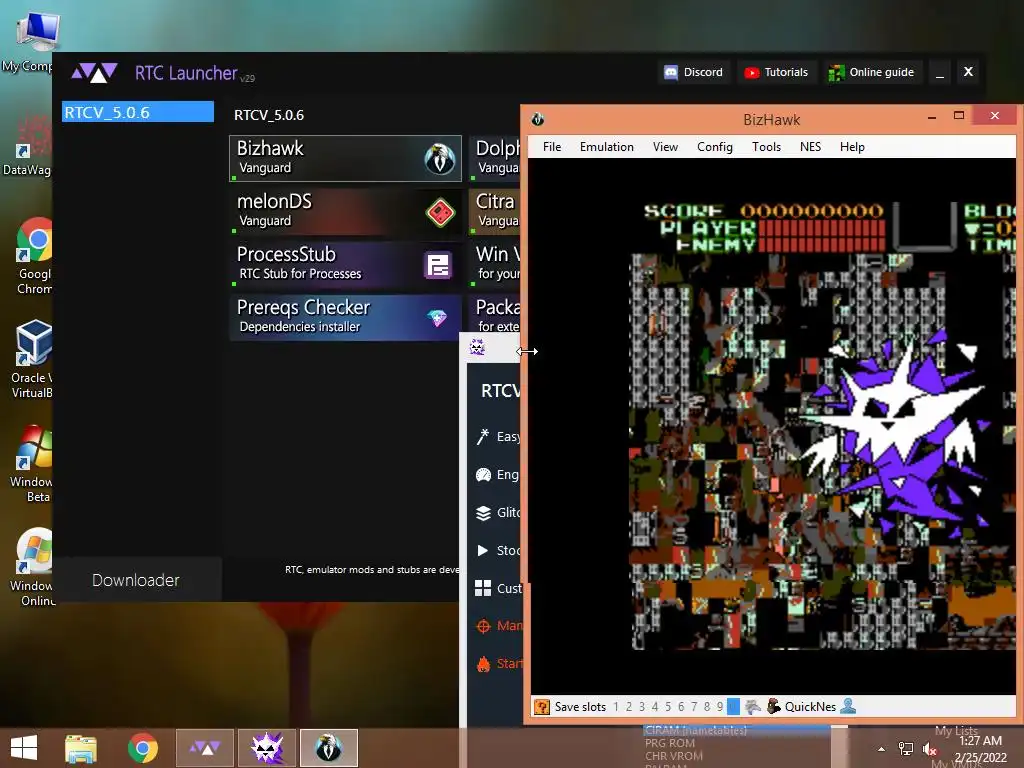Click the RTC Launcher logo icon
Screen dimensions: 1024x768
(x=94, y=72)
